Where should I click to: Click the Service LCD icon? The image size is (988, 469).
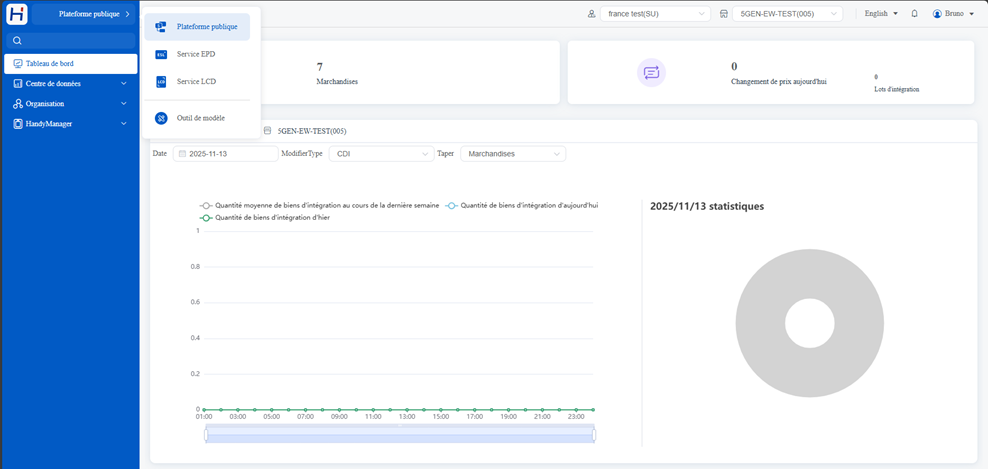[161, 81]
